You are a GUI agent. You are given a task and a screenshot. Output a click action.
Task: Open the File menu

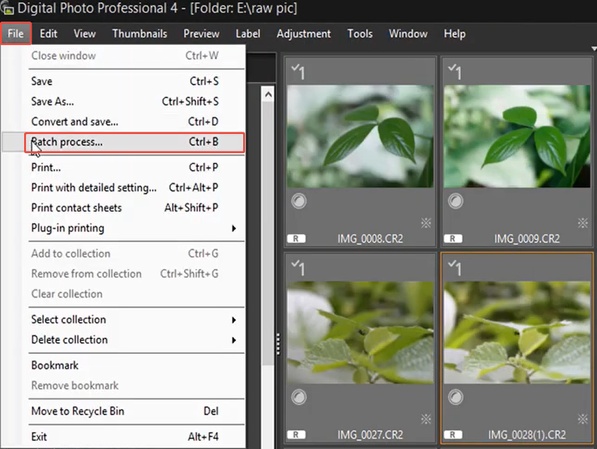pyautogui.click(x=16, y=34)
